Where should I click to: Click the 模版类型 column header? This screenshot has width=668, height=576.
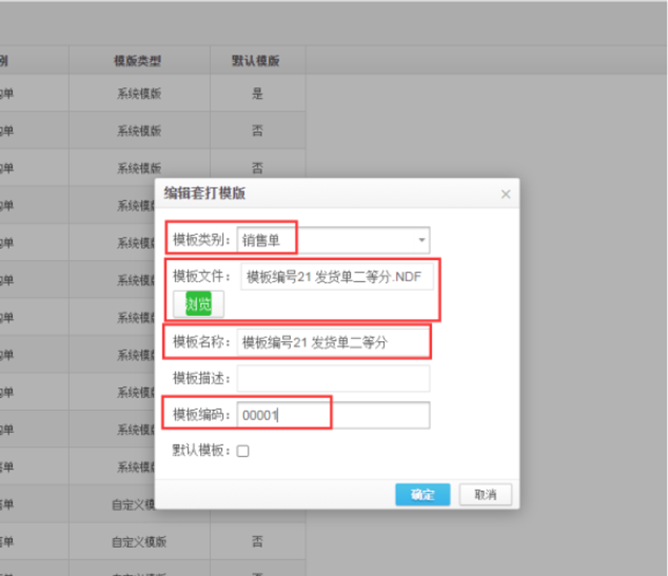138,61
